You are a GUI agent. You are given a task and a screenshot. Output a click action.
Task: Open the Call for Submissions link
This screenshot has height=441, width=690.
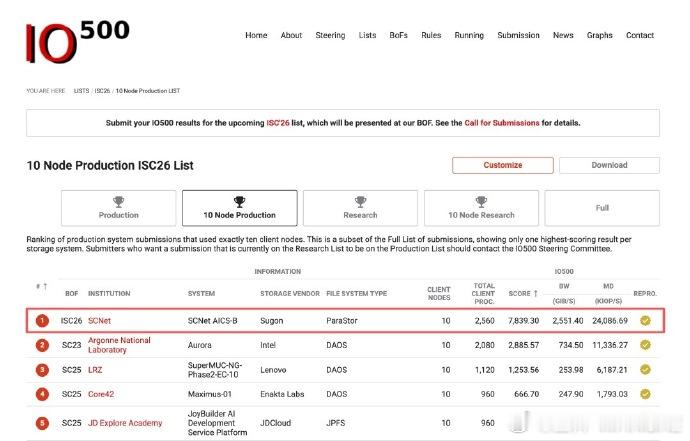click(501, 123)
